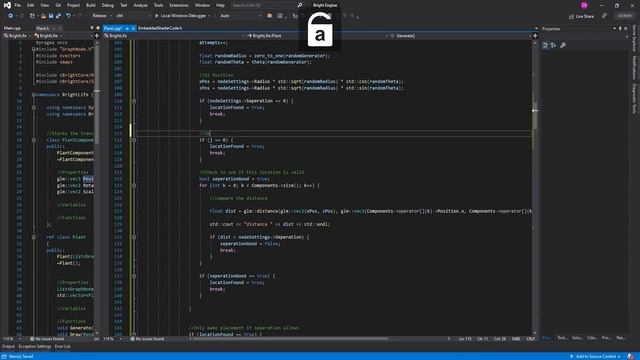Screen dimensions: 640x360
Task: Open Properties panel window position dropdown
Action: [x=614, y=29]
